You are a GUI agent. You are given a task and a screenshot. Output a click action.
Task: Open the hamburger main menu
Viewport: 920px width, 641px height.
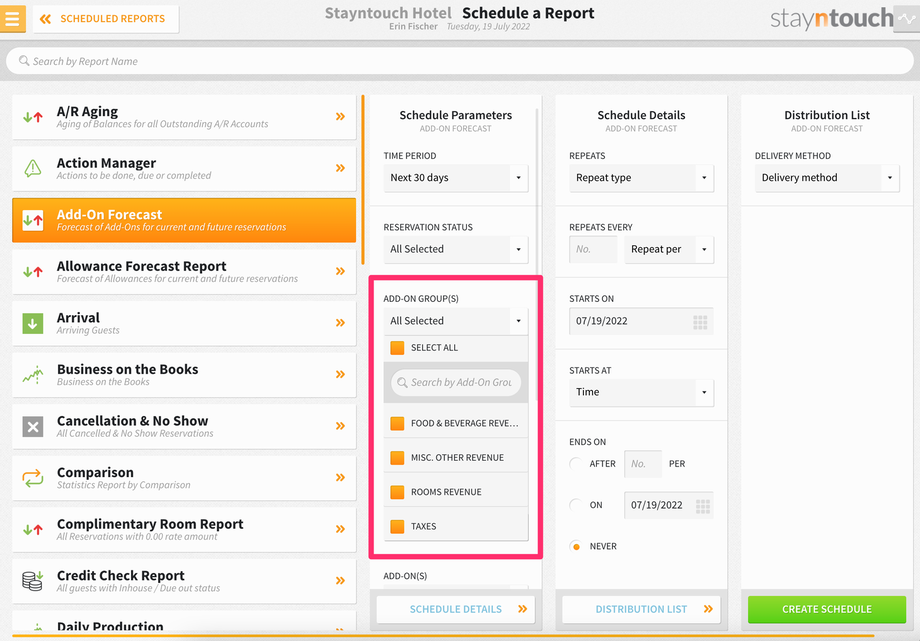(12, 18)
